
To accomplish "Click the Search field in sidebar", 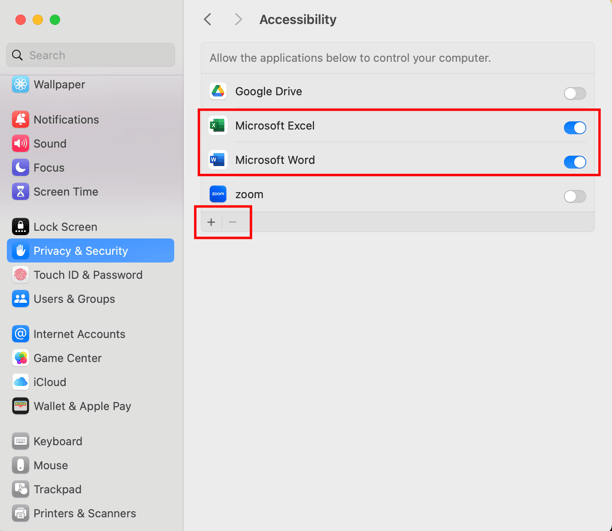I will pyautogui.click(x=95, y=55).
